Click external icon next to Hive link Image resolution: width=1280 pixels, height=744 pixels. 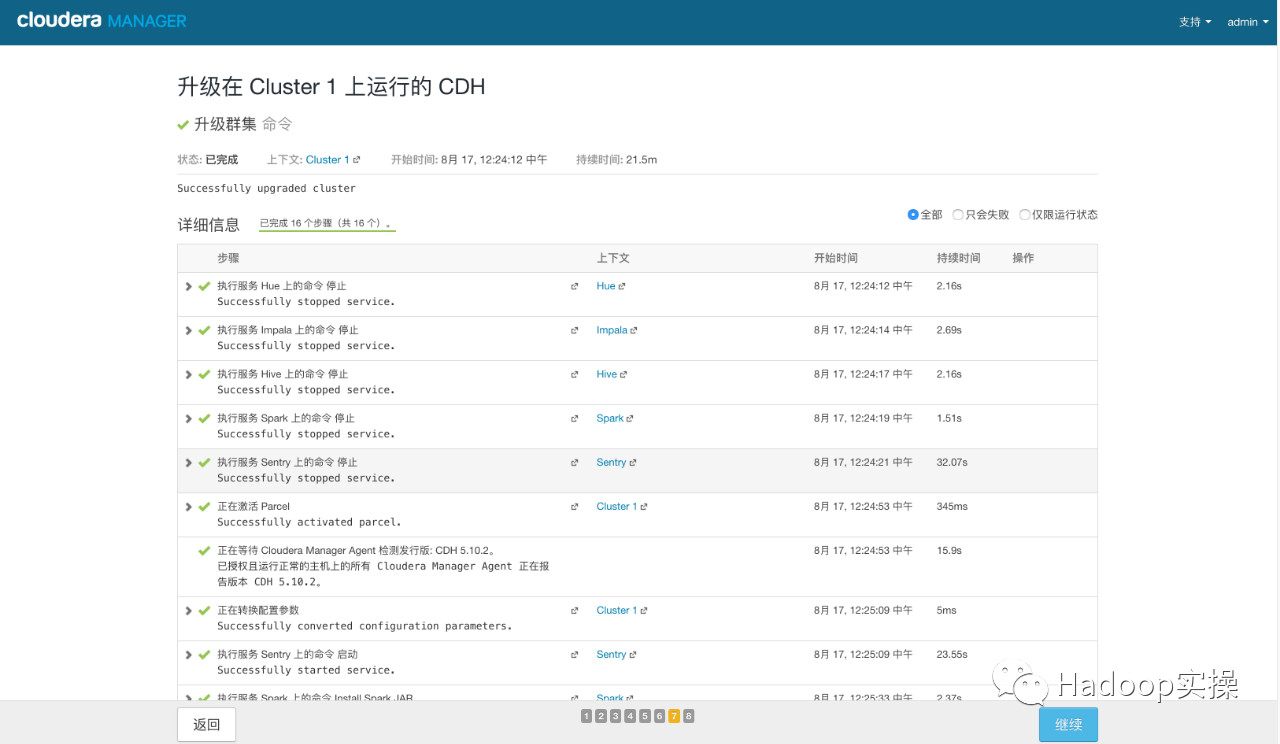[624, 375]
